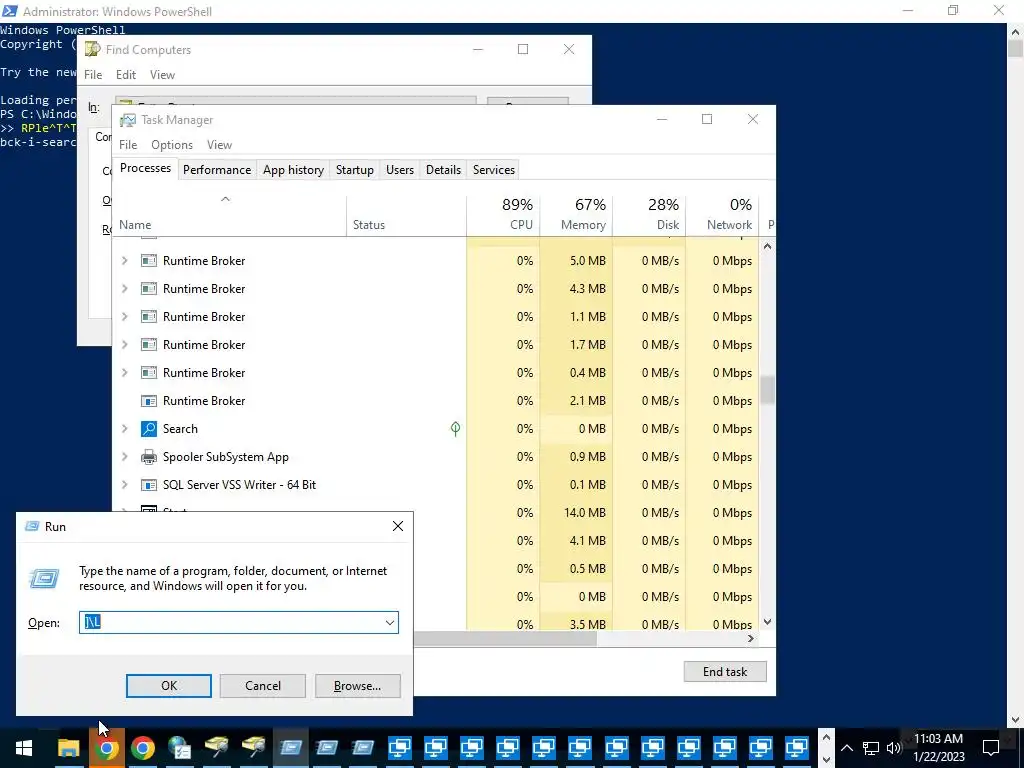Select the Processes tab

[x=145, y=168]
